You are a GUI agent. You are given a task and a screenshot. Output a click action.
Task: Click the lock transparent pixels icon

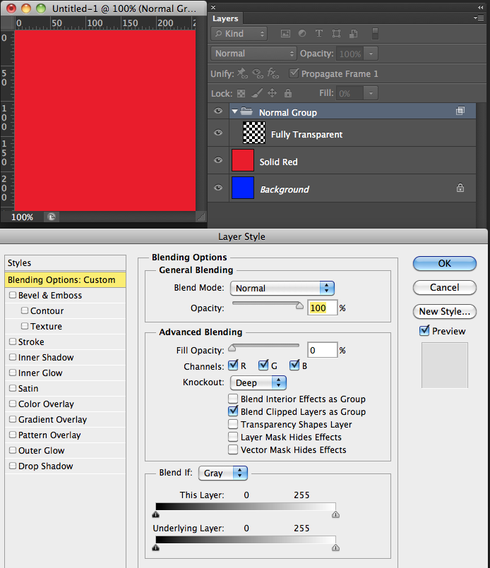(241, 94)
